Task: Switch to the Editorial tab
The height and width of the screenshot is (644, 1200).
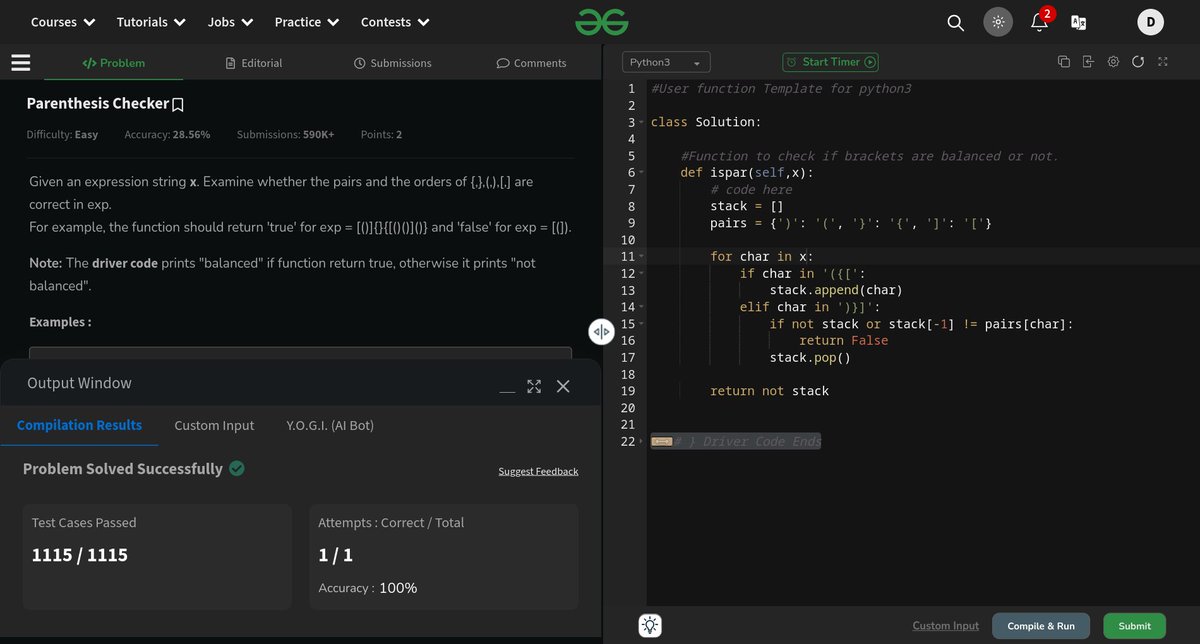Action: (x=254, y=63)
